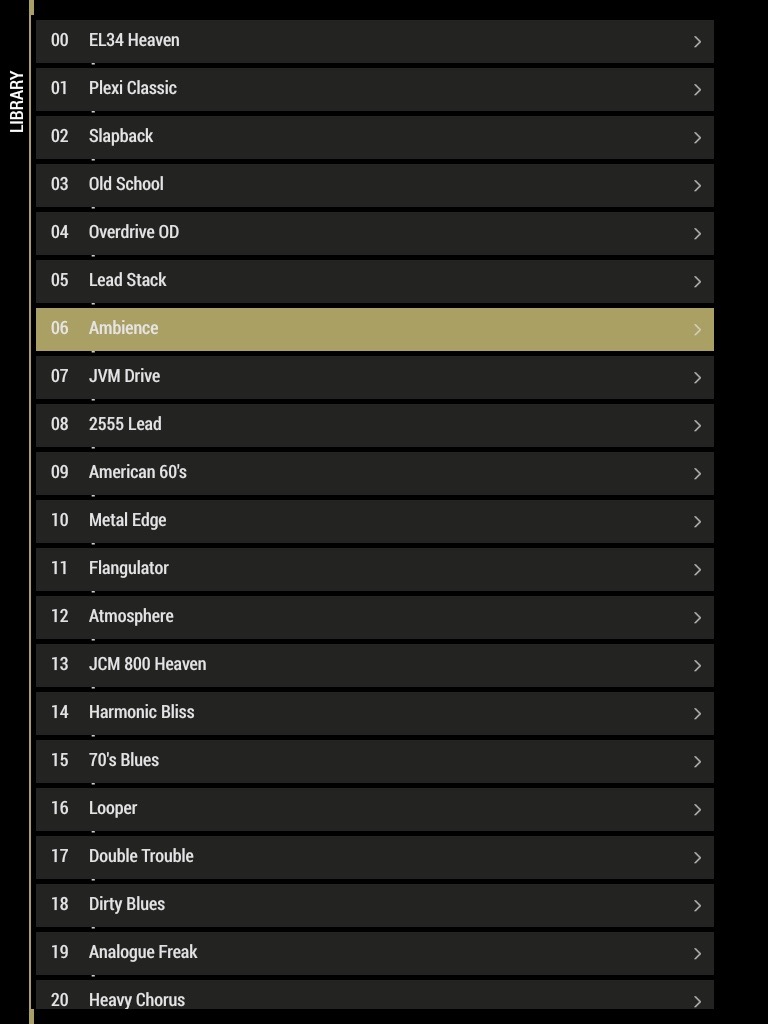This screenshot has width=768, height=1024.
Task: Open the chevron arrow on EL34 Heaven
Action: (x=697, y=41)
